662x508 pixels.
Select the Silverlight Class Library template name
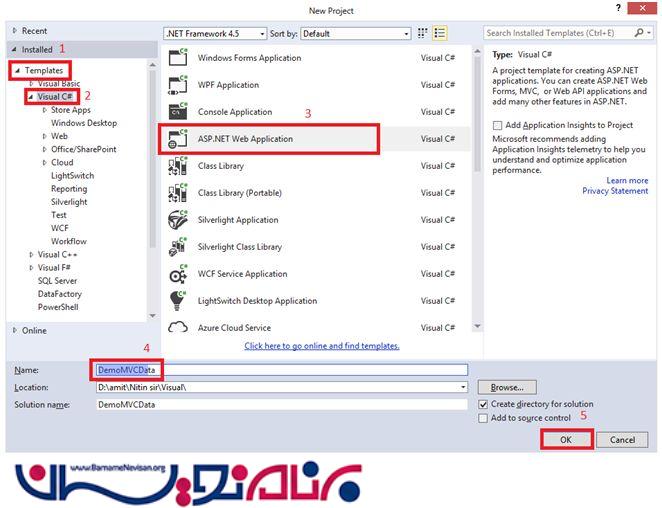tap(240, 247)
